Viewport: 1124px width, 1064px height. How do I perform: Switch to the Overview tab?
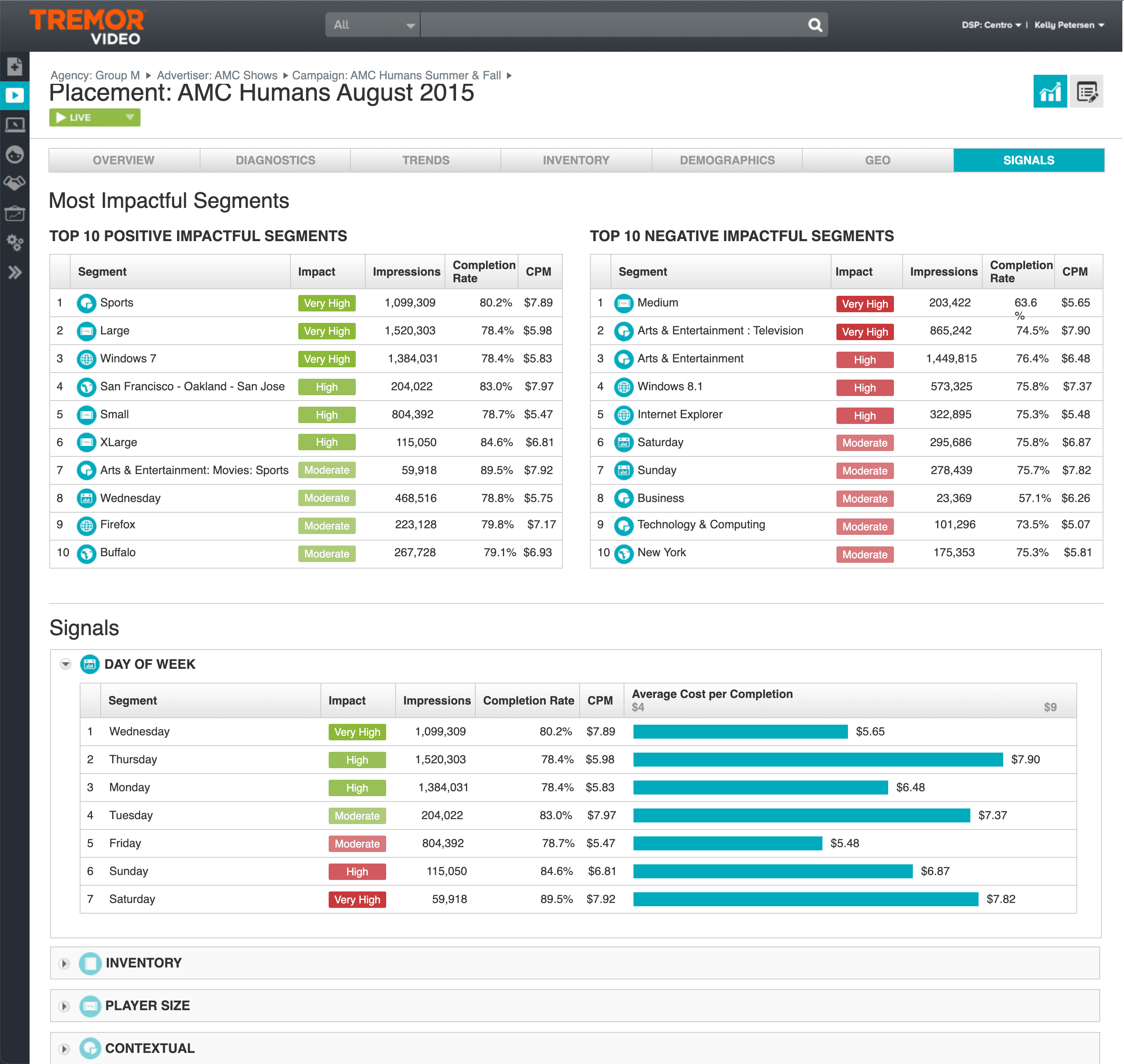tap(124, 161)
